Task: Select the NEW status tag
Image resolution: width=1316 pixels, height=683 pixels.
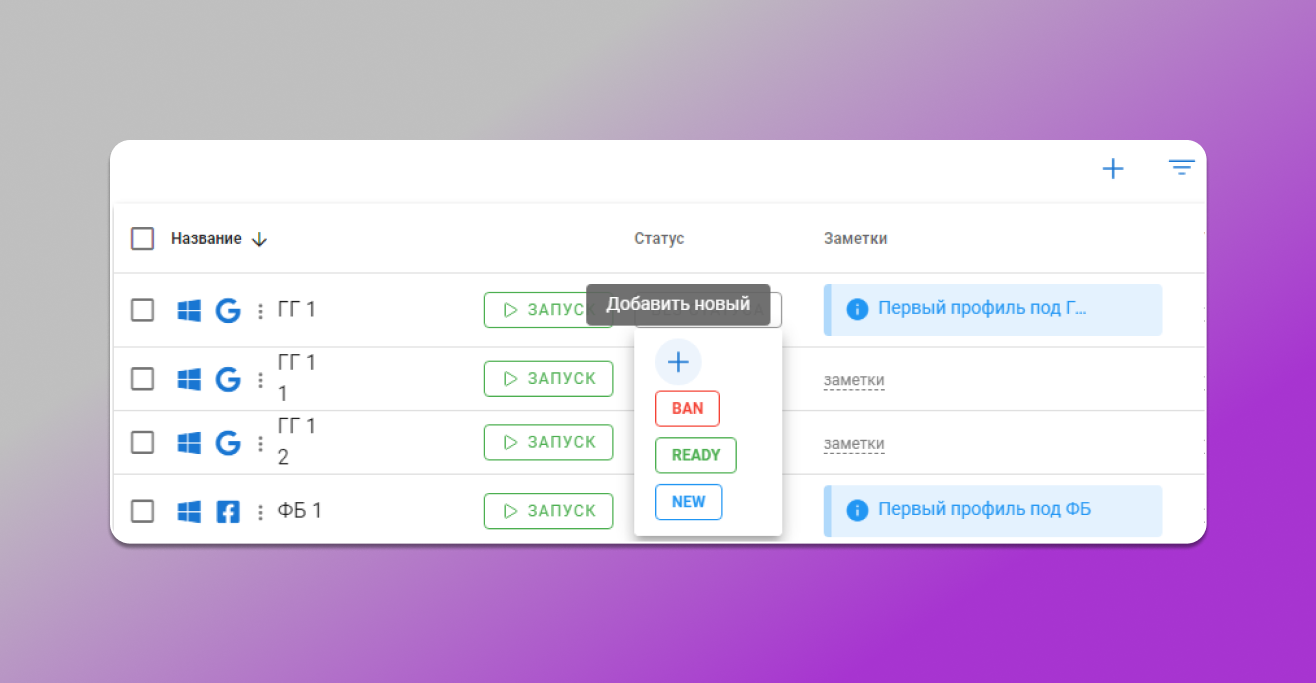Action: pos(688,501)
